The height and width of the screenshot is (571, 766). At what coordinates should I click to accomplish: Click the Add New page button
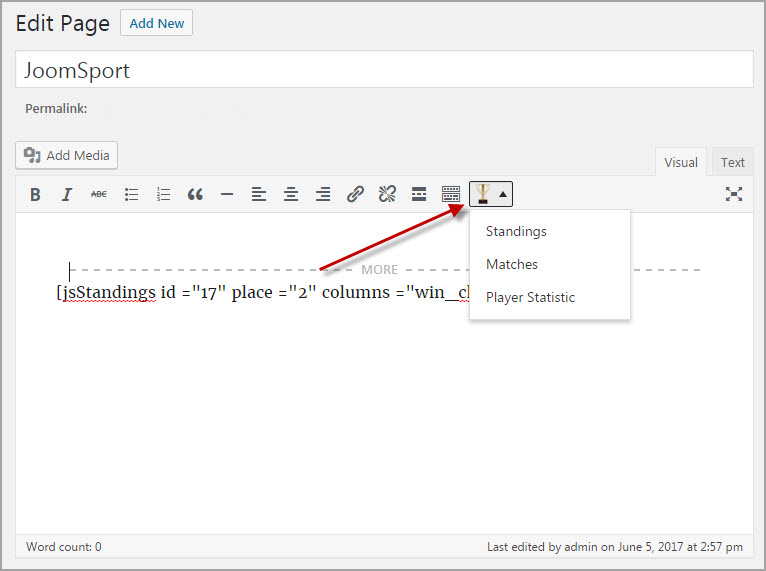pyautogui.click(x=156, y=23)
